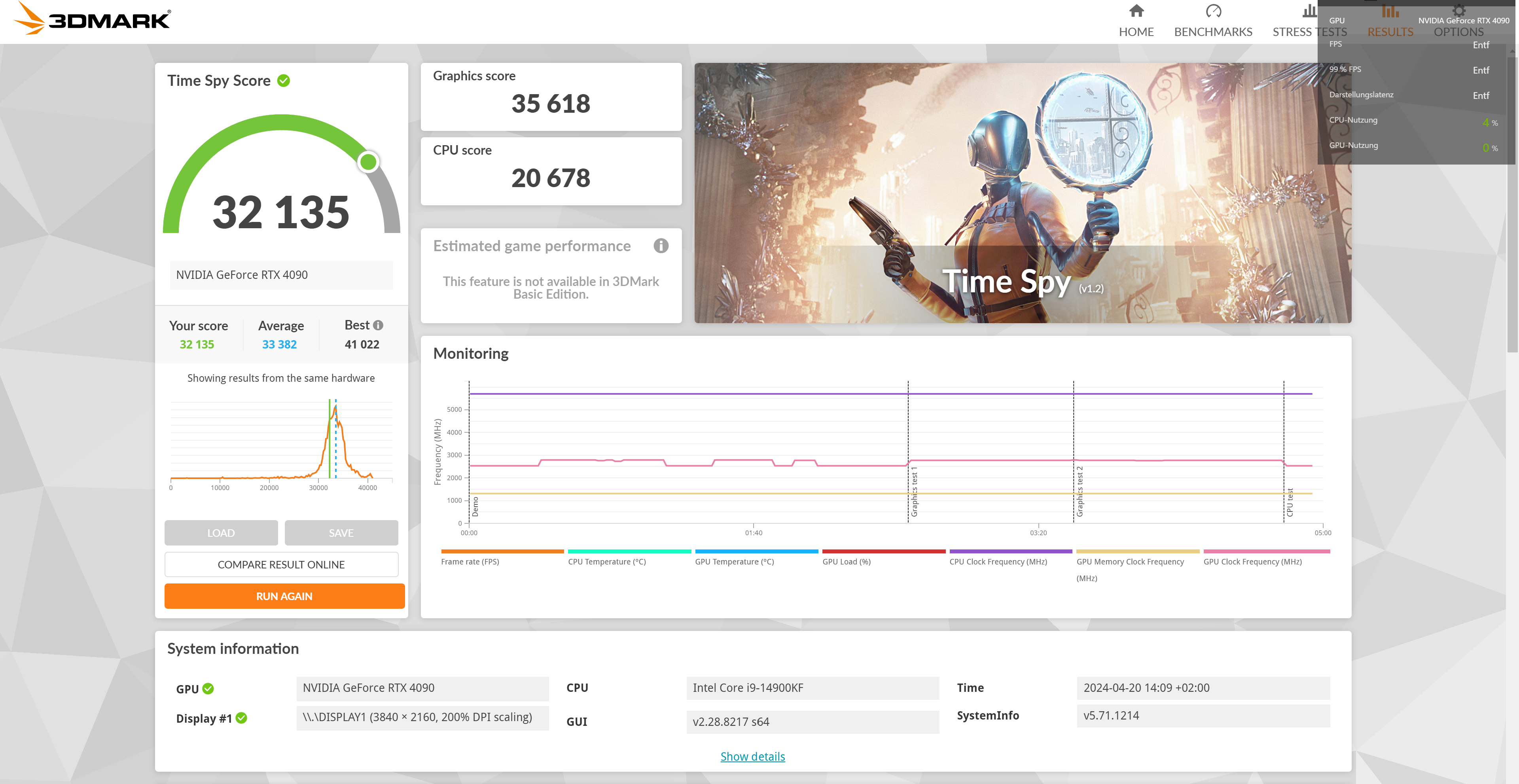Click the Stress Tests bar chart icon
The image size is (1519, 784).
[x=1309, y=11]
